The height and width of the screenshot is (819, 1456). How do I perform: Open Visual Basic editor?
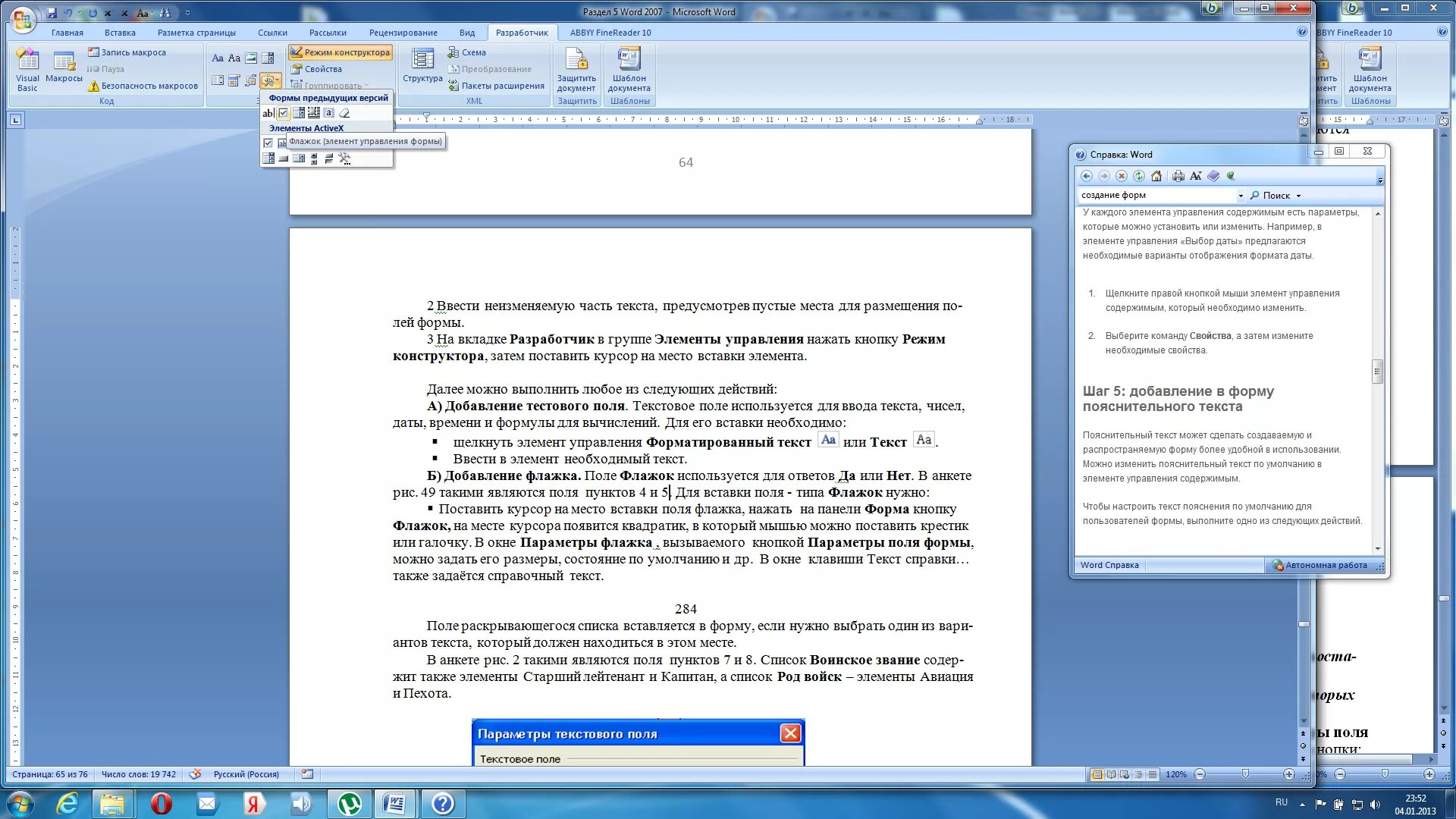pyautogui.click(x=27, y=68)
